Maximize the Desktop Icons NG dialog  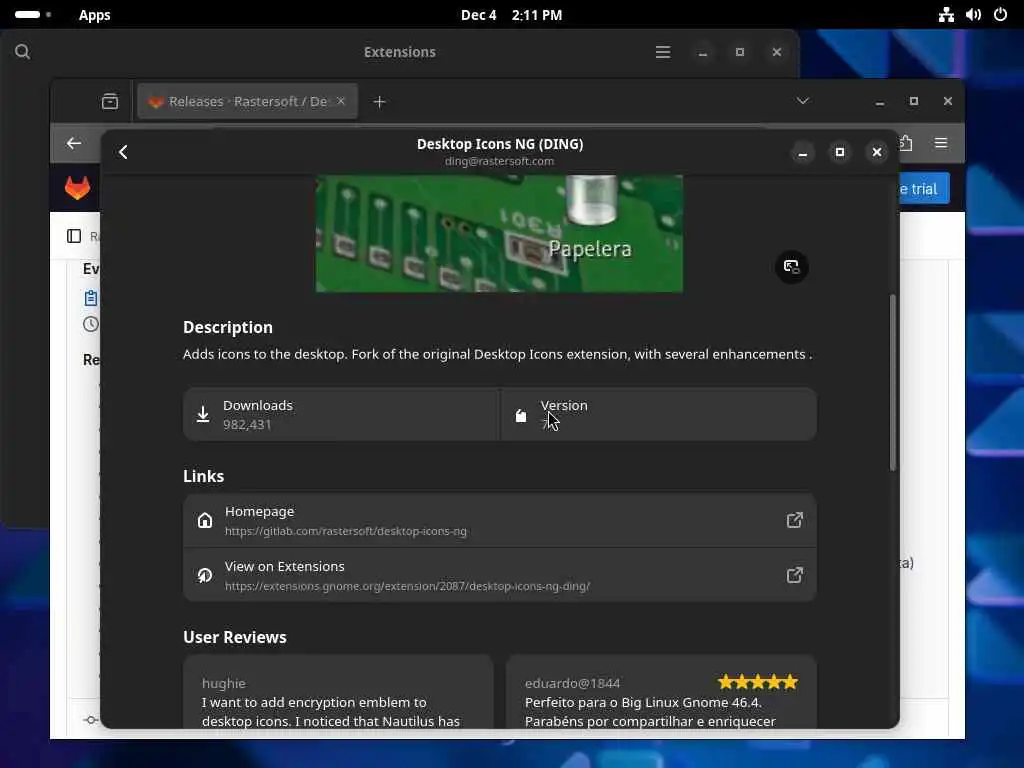[840, 152]
